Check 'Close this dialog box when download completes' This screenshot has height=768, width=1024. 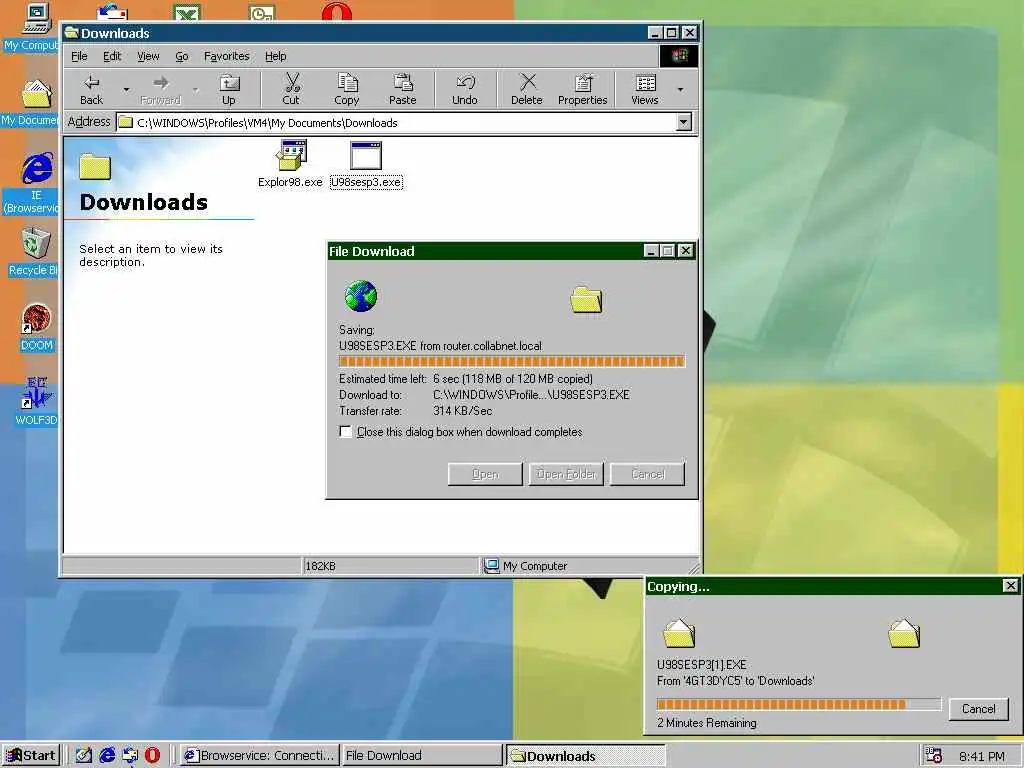(345, 432)
